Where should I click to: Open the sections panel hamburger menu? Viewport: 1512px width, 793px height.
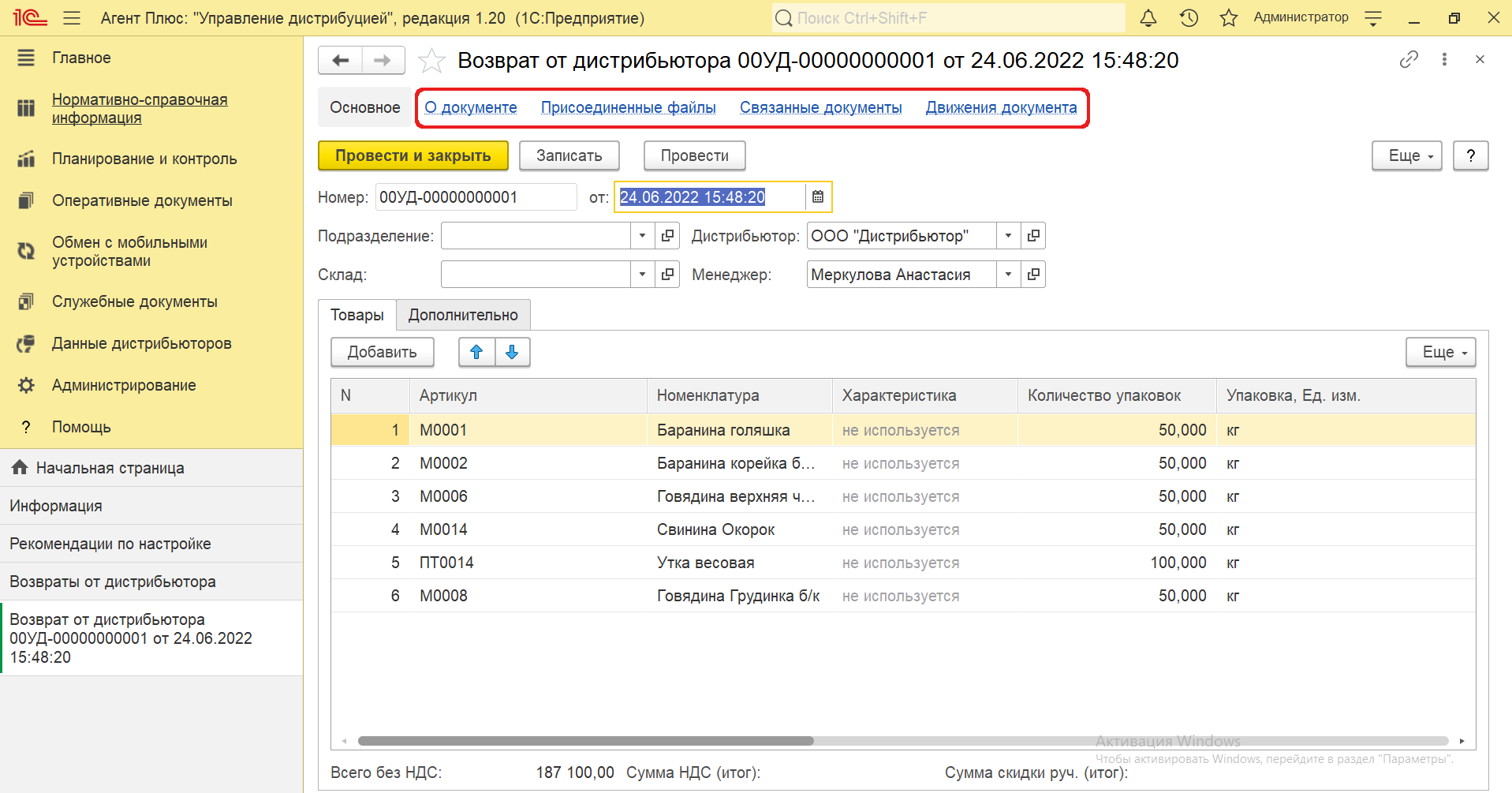pos(26,58)
